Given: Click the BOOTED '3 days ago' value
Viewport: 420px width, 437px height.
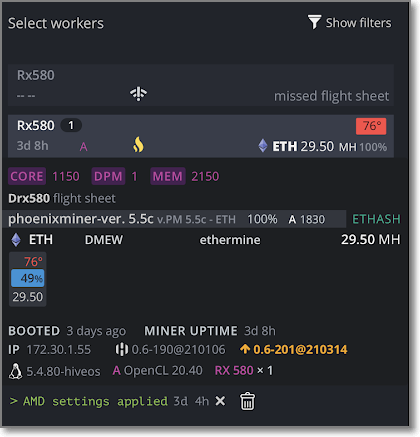Looking at the screenshot, I should point(96,331).
